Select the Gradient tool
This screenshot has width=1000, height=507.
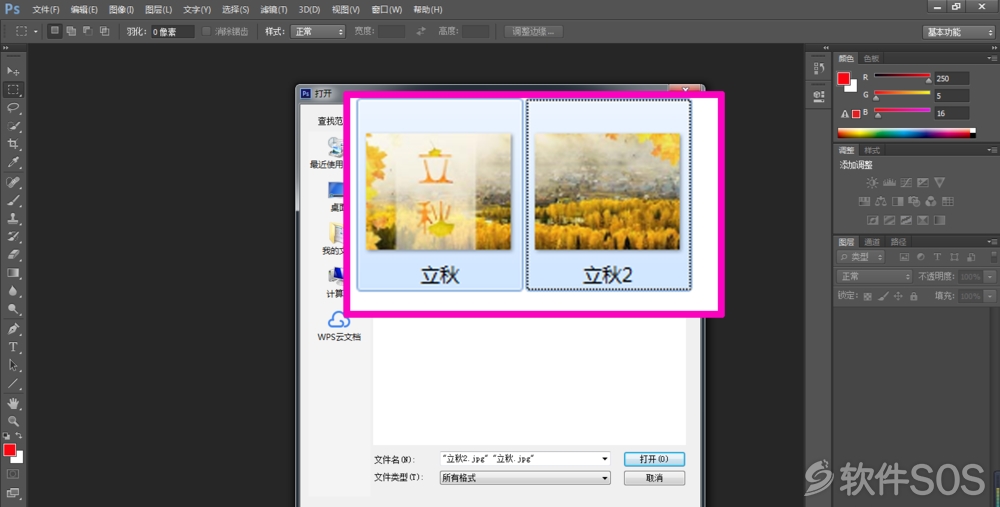click(13, 273)
